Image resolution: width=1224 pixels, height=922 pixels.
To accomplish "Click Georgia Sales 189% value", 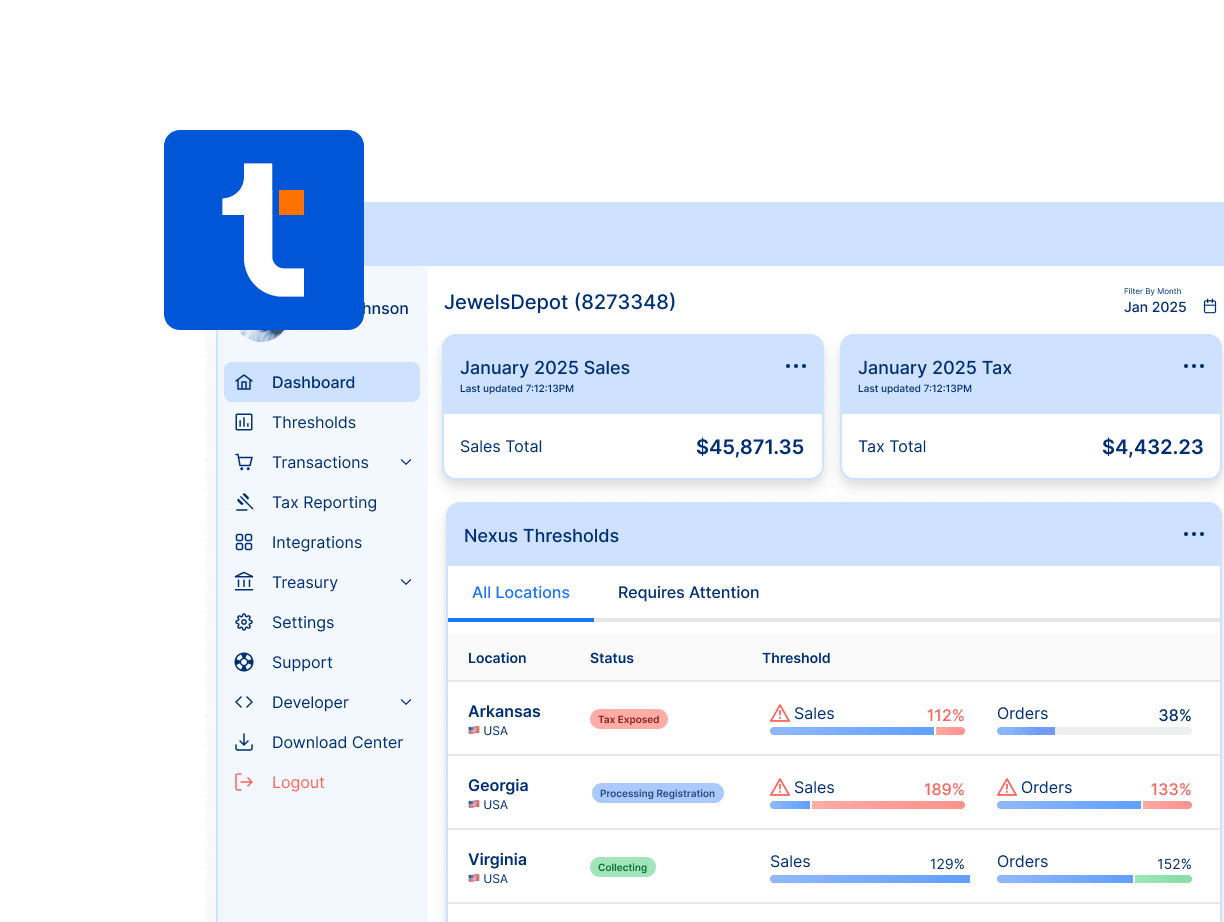I will click(944, 789).
